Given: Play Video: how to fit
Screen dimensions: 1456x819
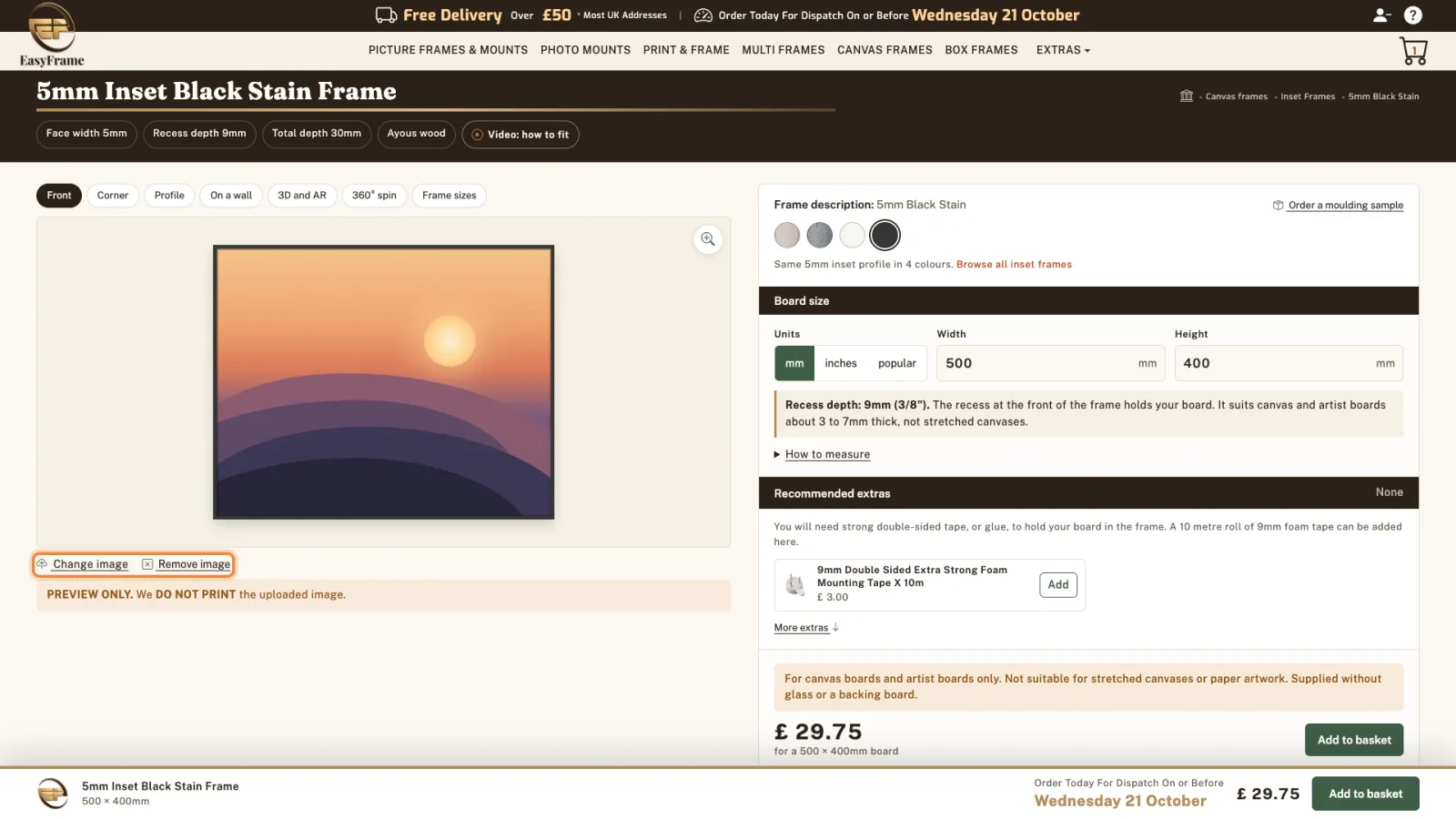Looking at the screenshot, I should click(521, 135).
